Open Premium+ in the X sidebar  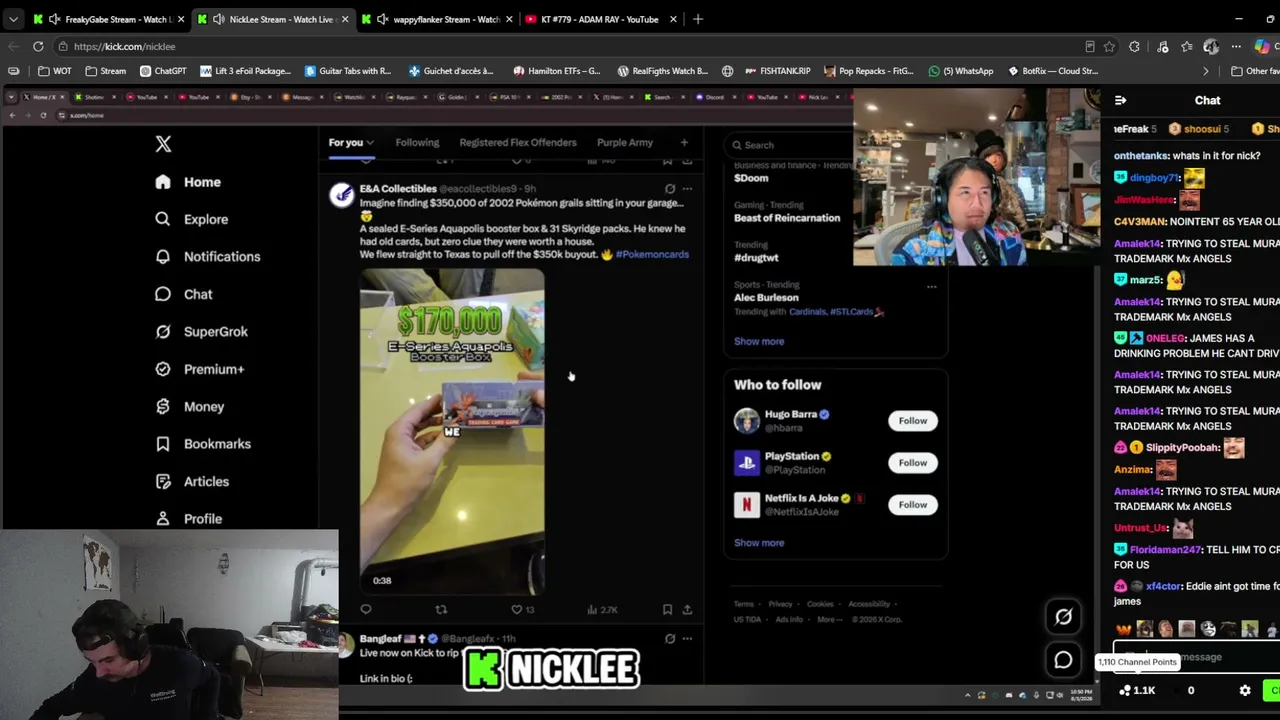[x=199, y=369]
